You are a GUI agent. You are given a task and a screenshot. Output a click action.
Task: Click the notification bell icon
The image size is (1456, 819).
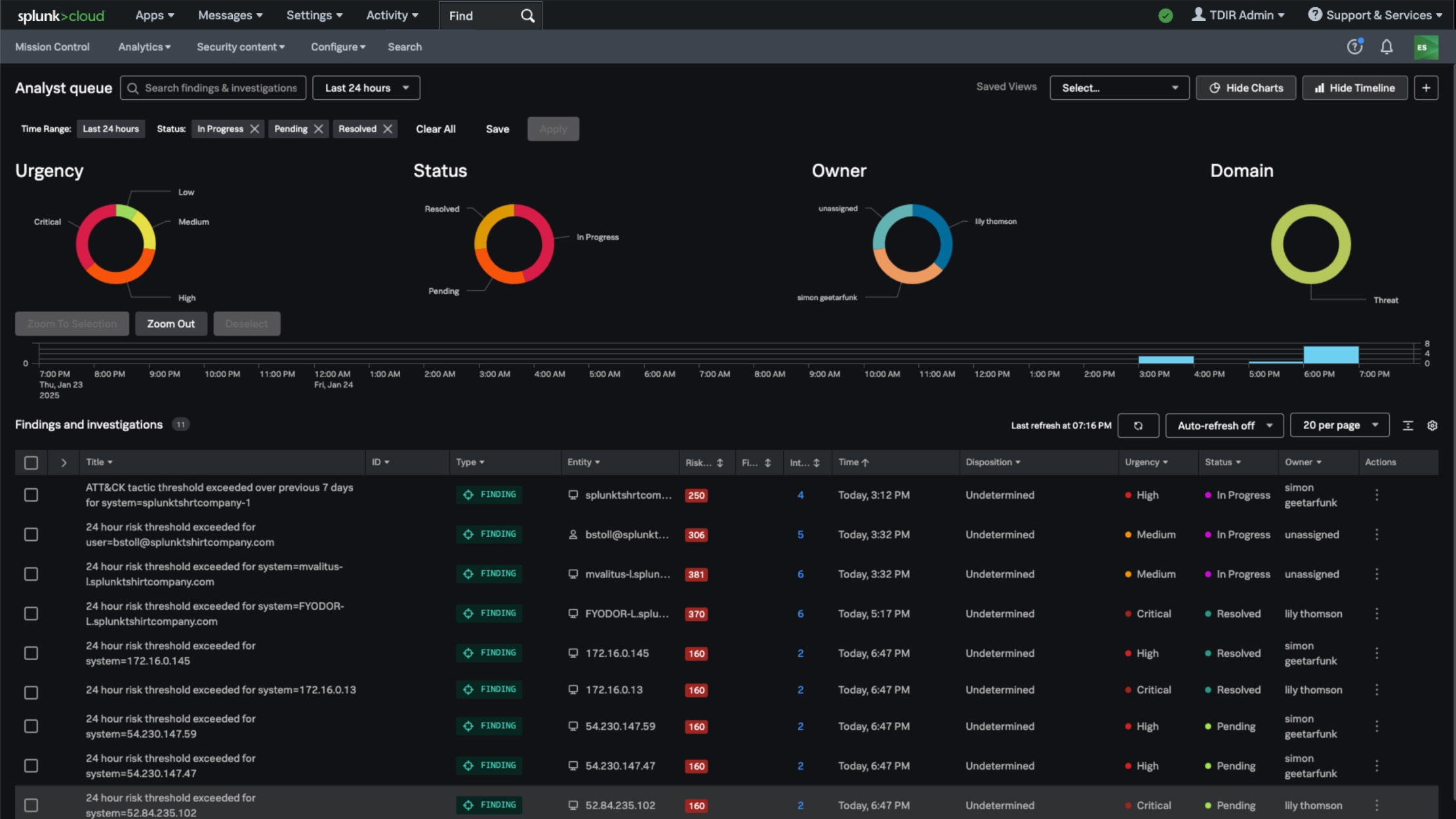tap(1386, 47)
